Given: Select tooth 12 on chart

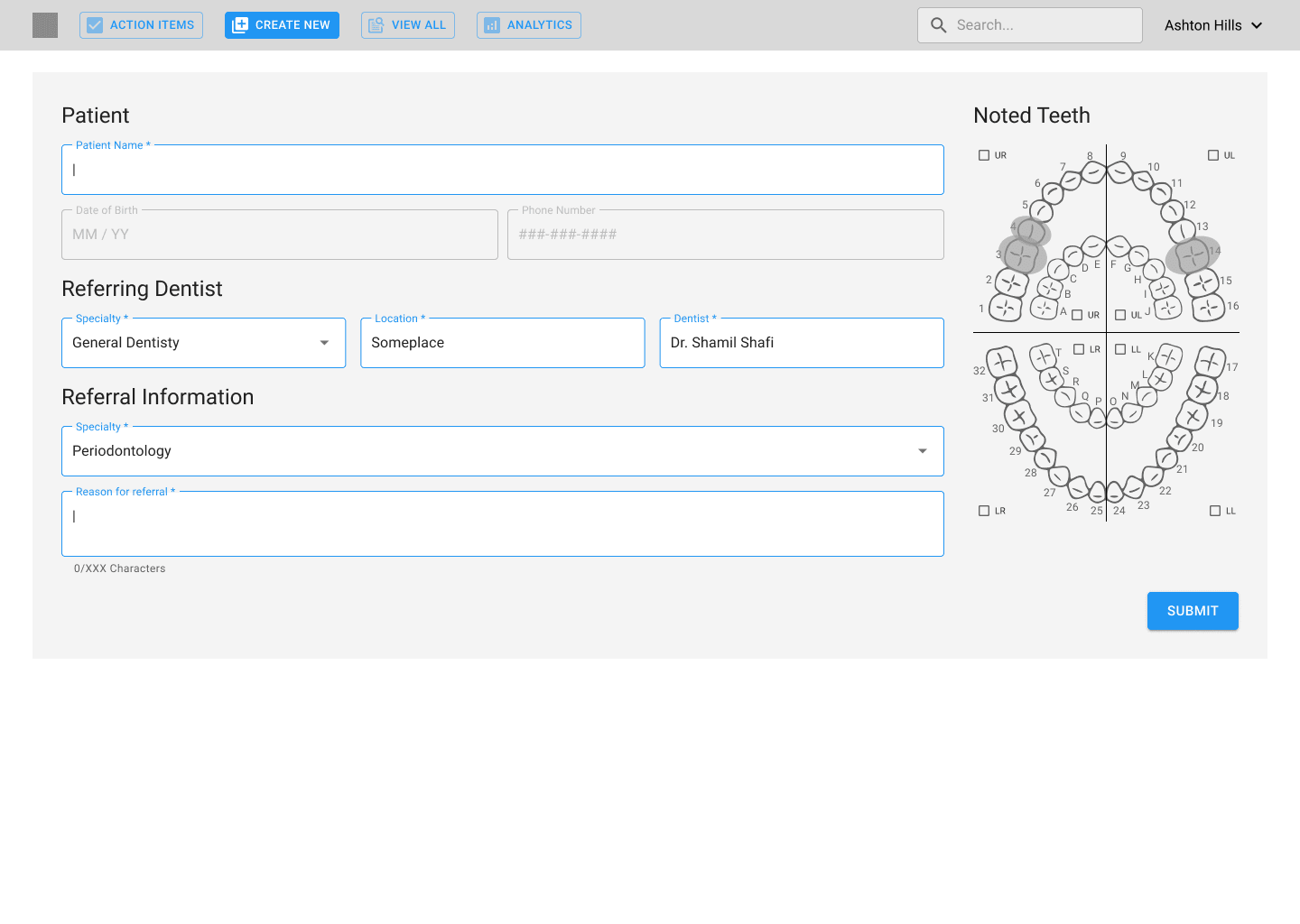Looking at the screenshot, I should [x=1172, y=211].
